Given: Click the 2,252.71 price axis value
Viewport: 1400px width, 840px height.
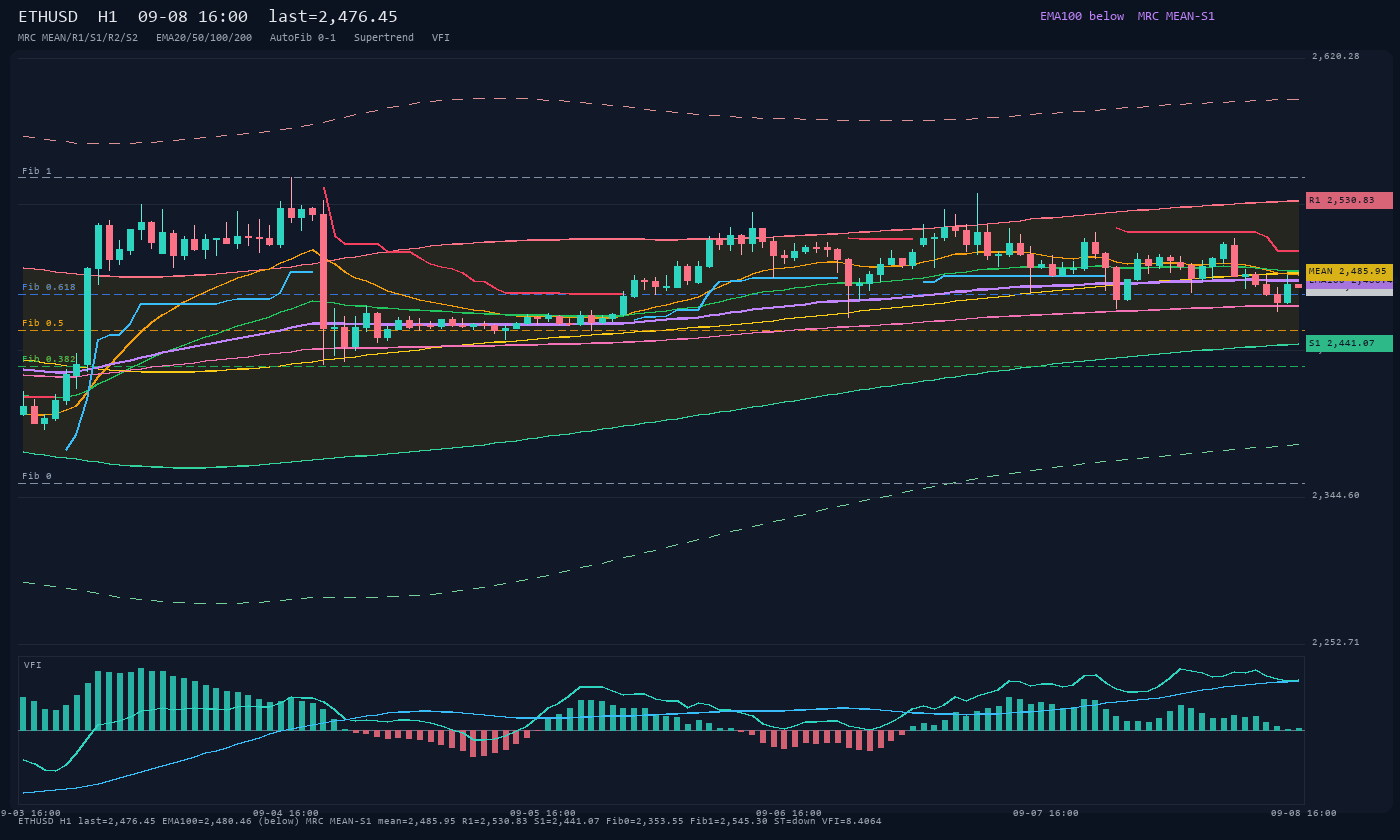Looking at the screenshot, I should coord(1336,642).
